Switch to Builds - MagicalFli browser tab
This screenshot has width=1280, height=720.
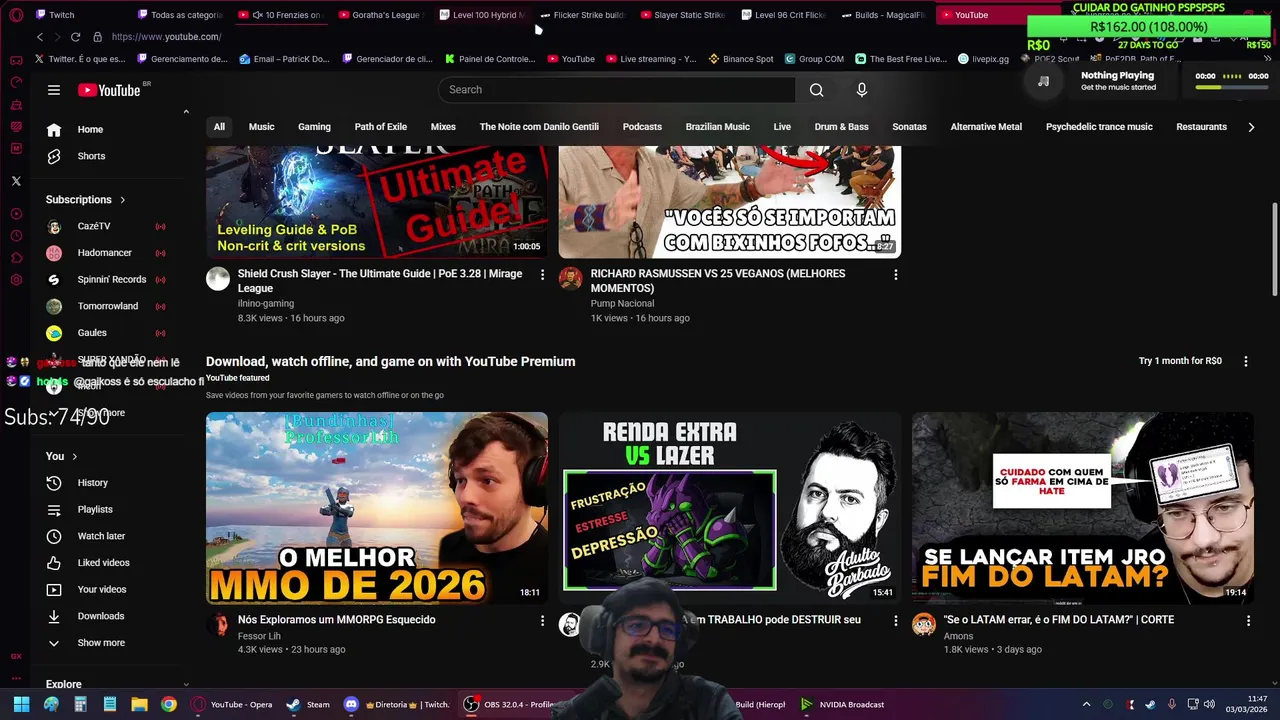tap(884, 15)
